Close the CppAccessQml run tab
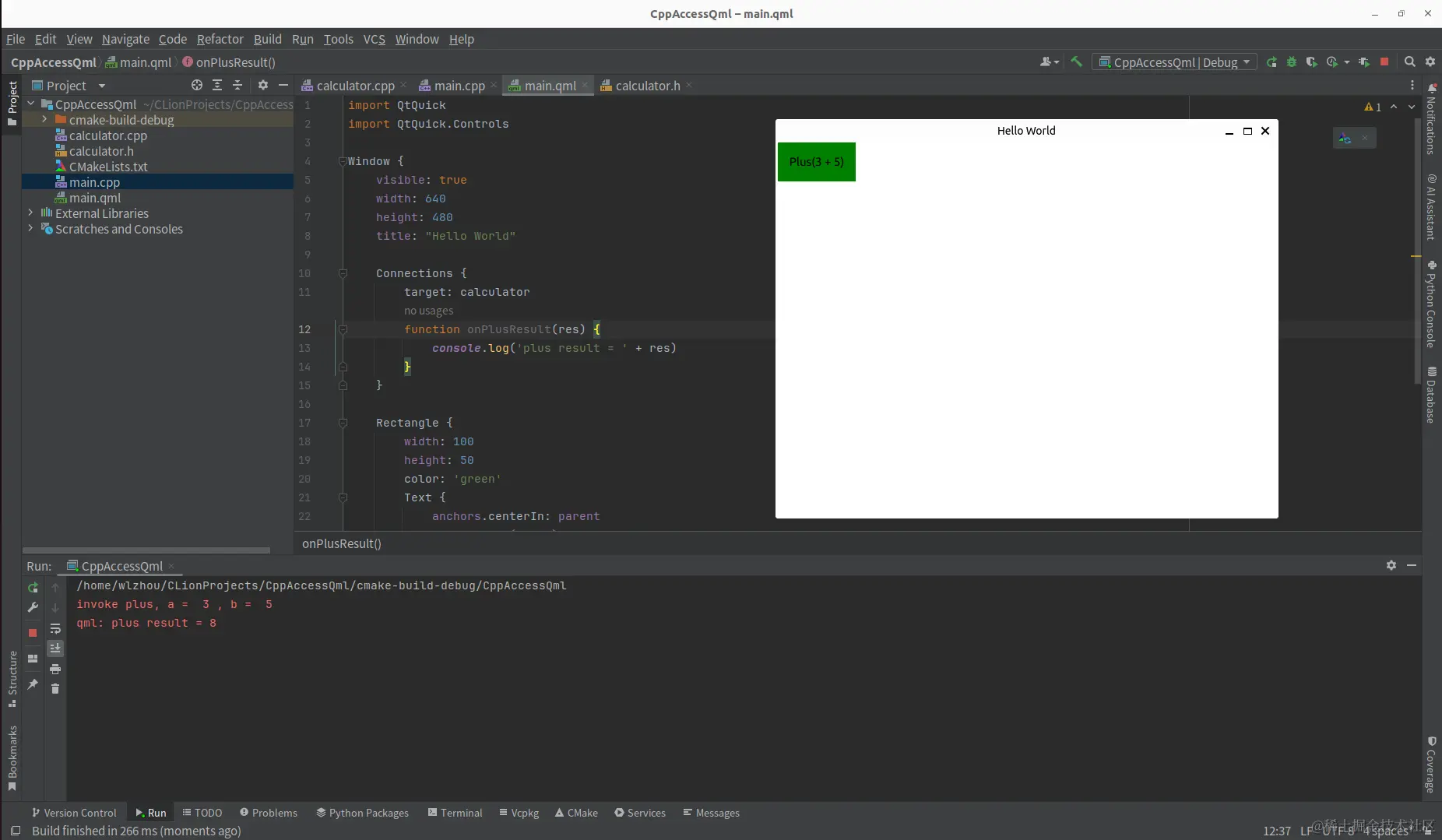This screenshot has height=840, width=1442. click(x=171, y=566)
